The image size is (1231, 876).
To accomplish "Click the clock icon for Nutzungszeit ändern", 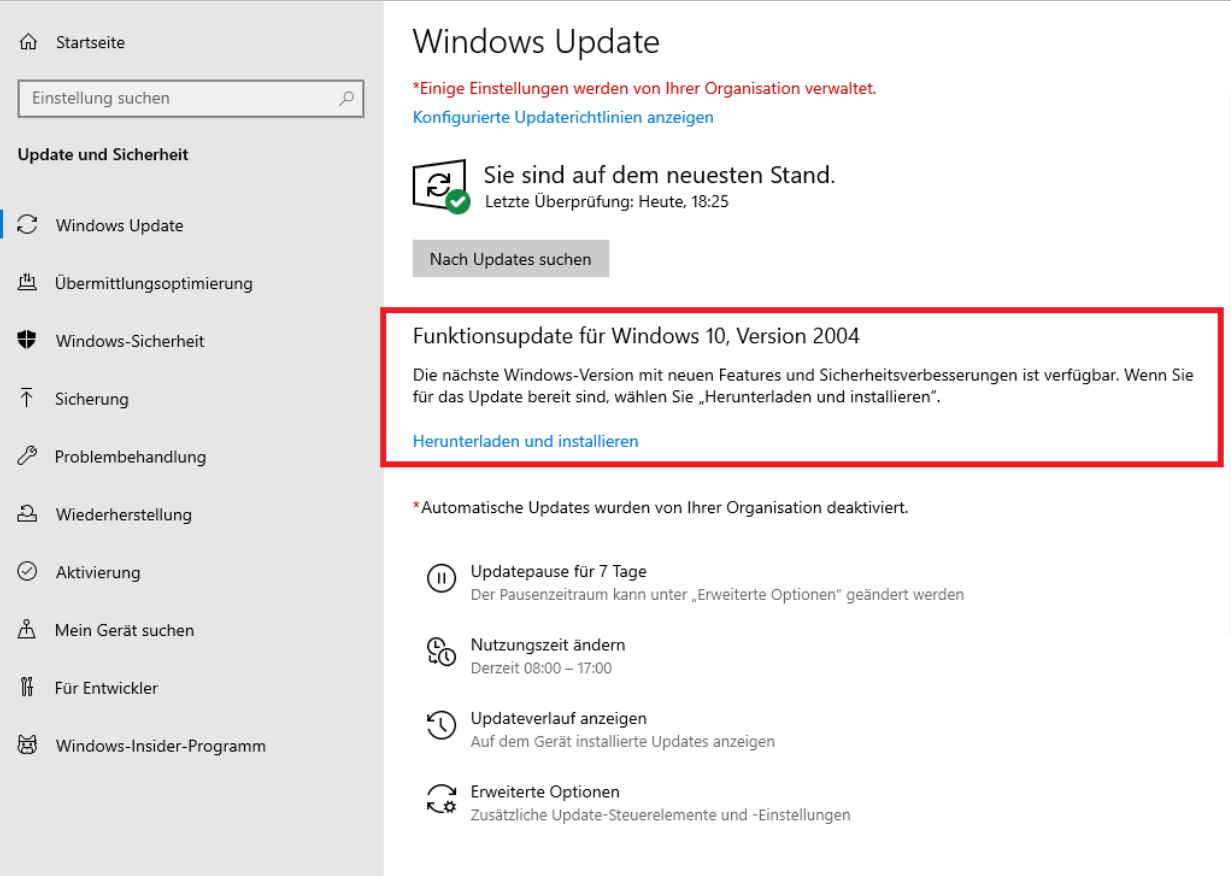I will tap(441, 652).
